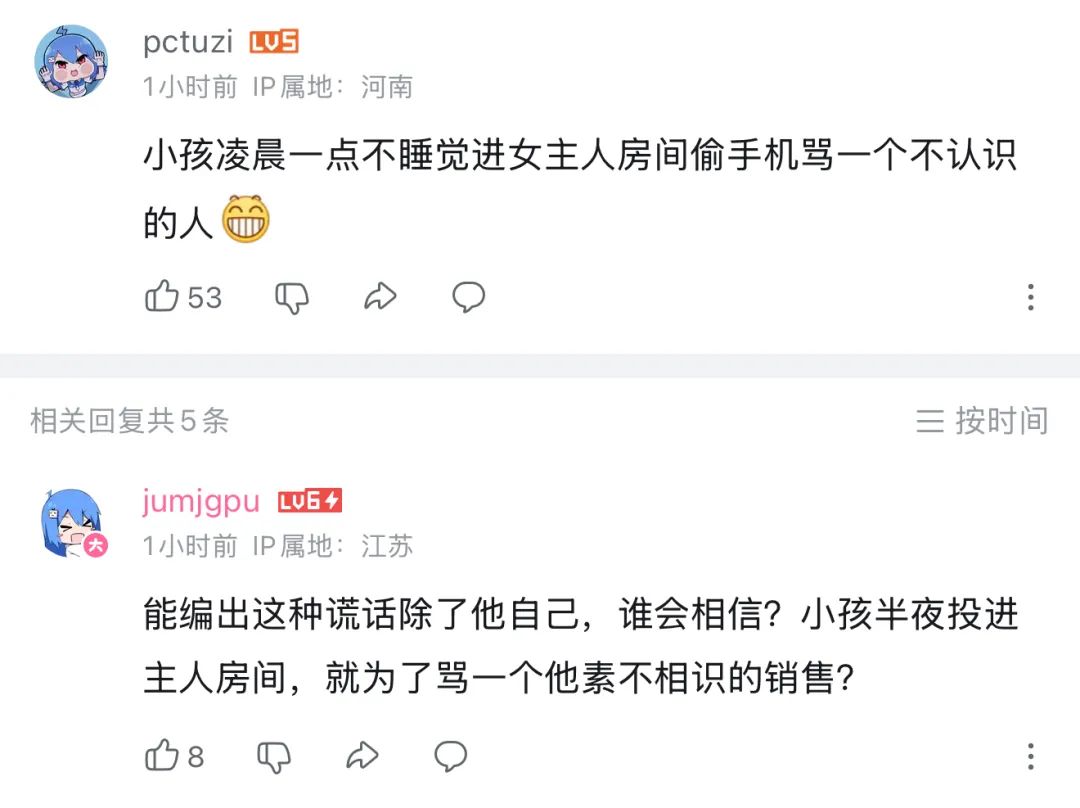Open pctuzi username link
Viewport: 1080px width, 808px height.
tap(188, 42)
